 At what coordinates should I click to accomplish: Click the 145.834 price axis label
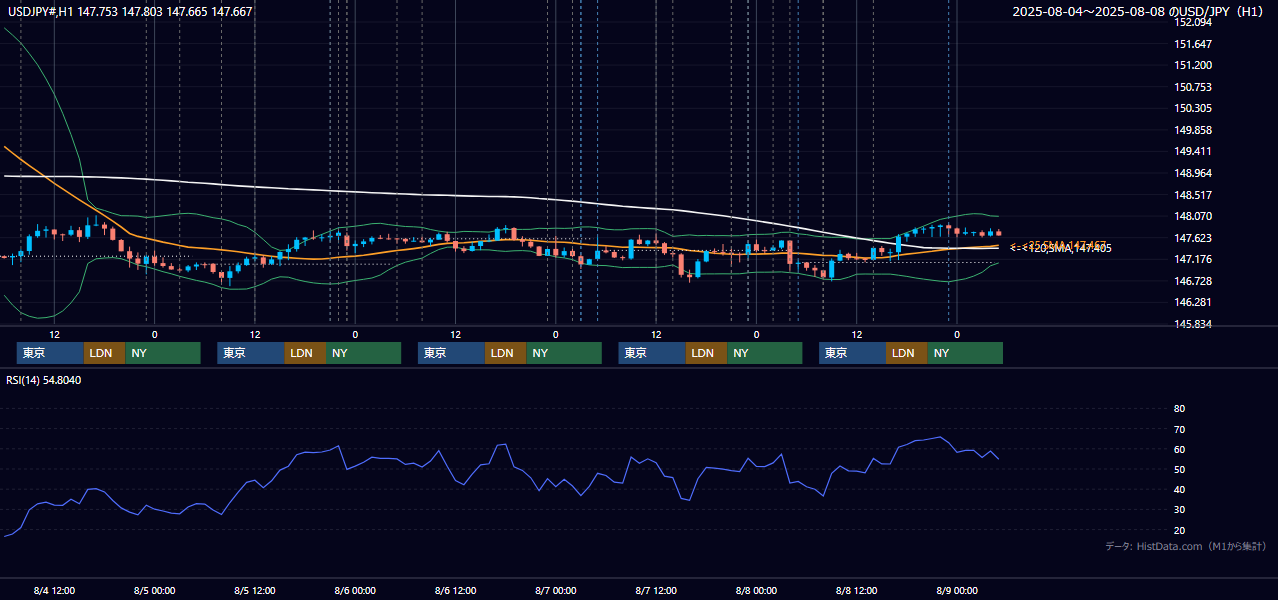[x=1193, y=324]
